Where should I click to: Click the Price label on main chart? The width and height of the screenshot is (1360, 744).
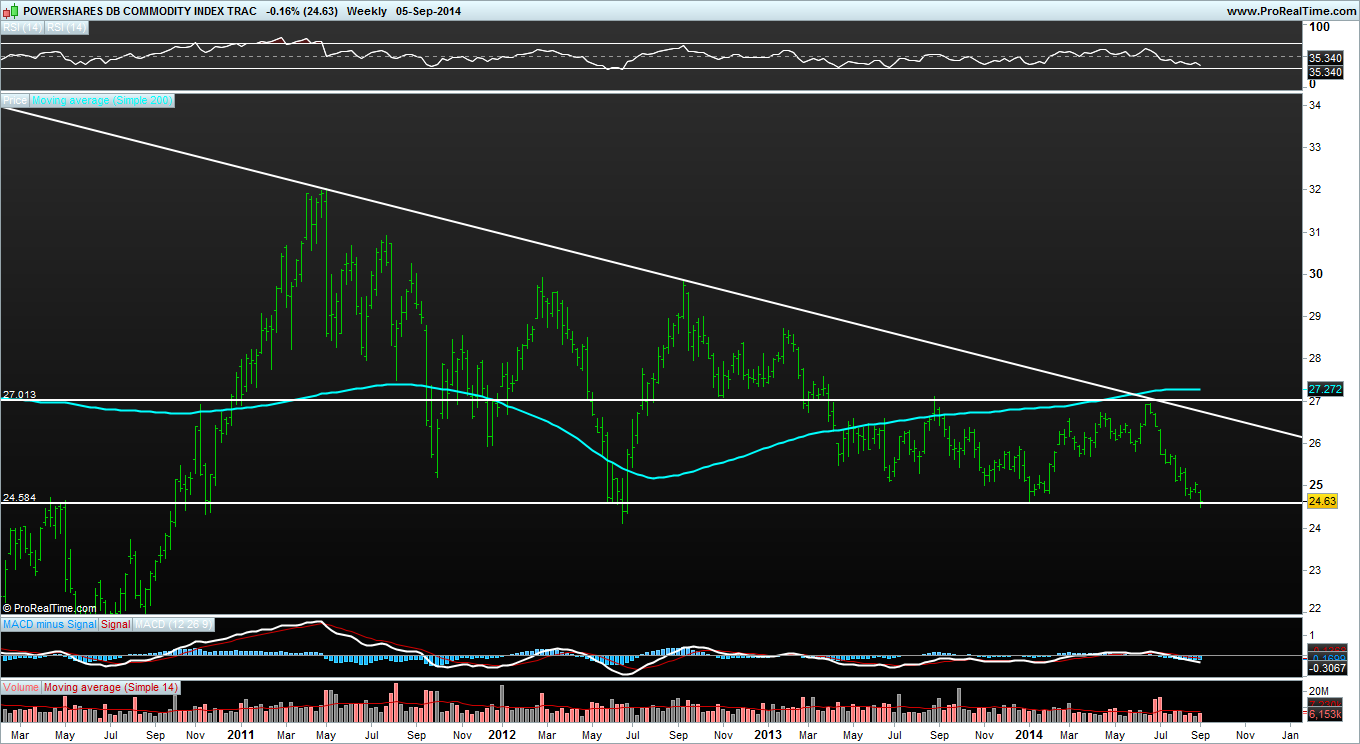[15, 101]
